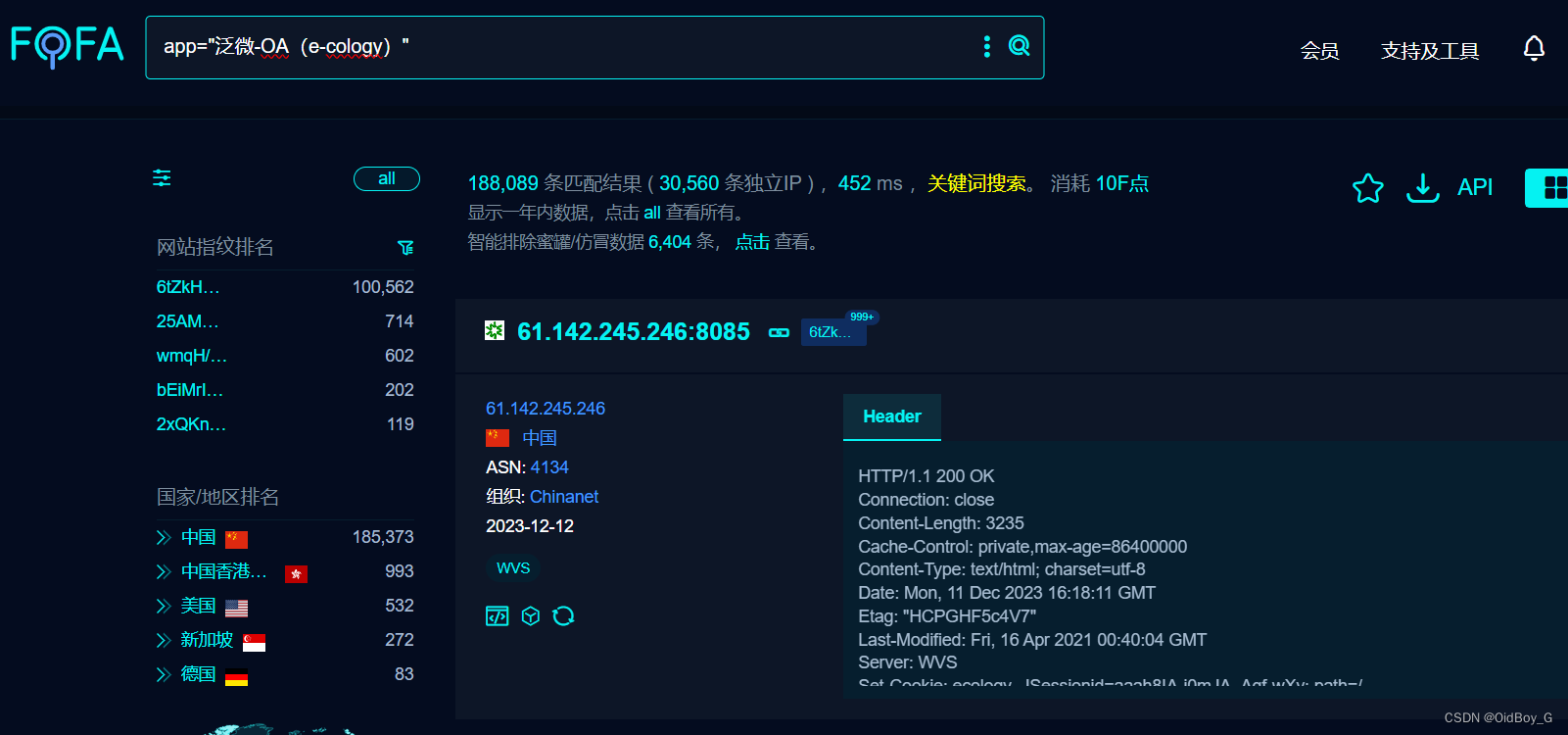
Task: Open the ASN 4134 link
Action: pyautogui.click(x=549, y=467)
